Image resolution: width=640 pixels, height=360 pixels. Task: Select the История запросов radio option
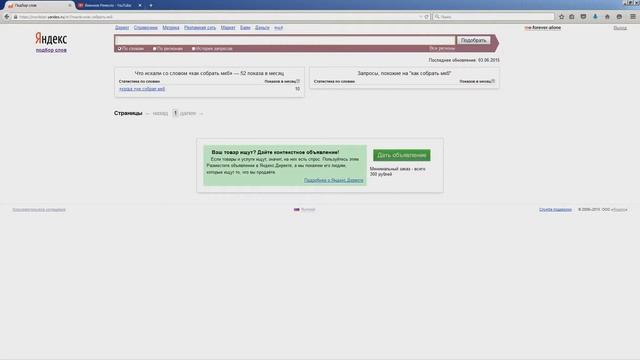[x=193, y=49]
